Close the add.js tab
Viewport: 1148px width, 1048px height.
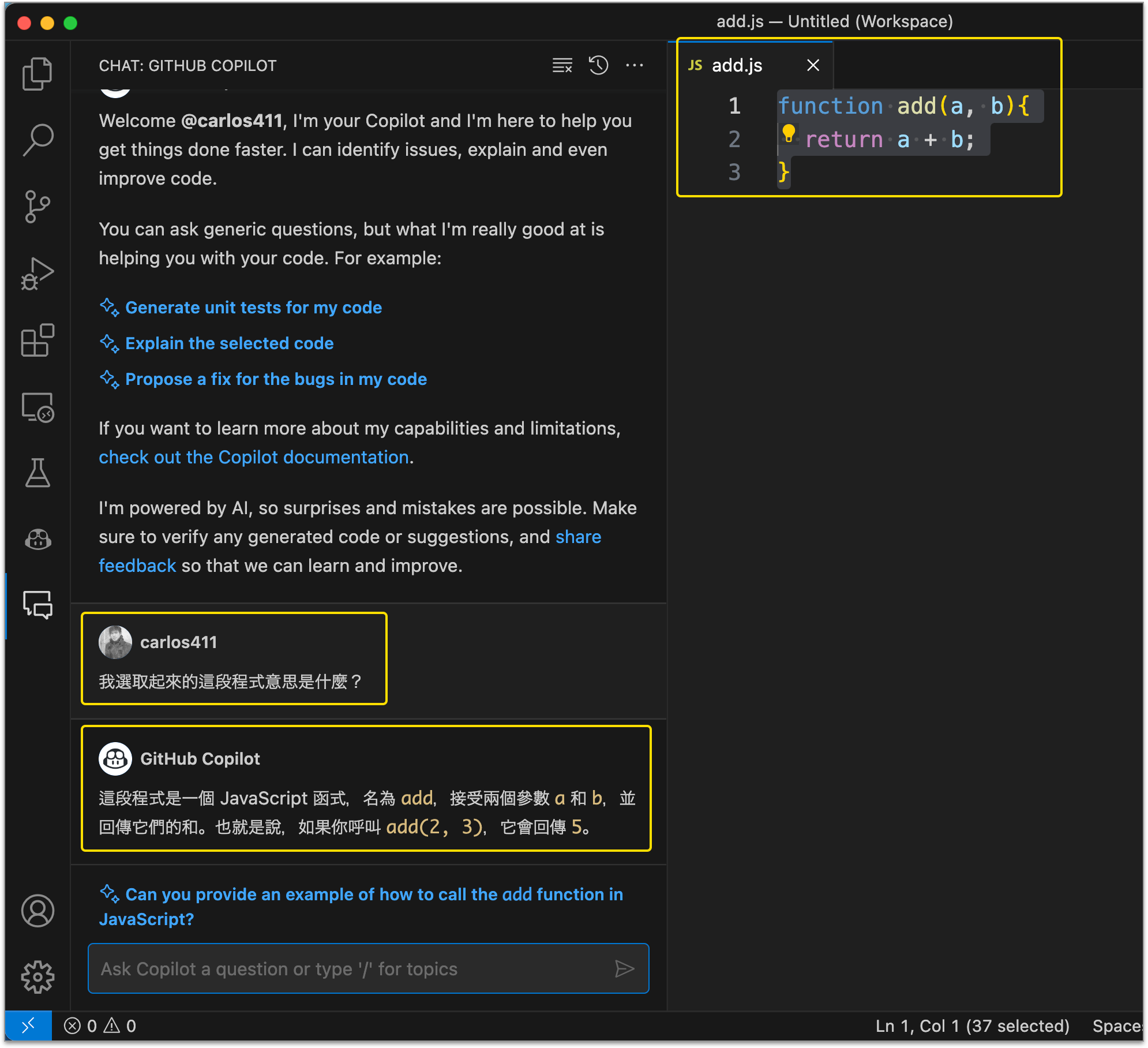813,65
